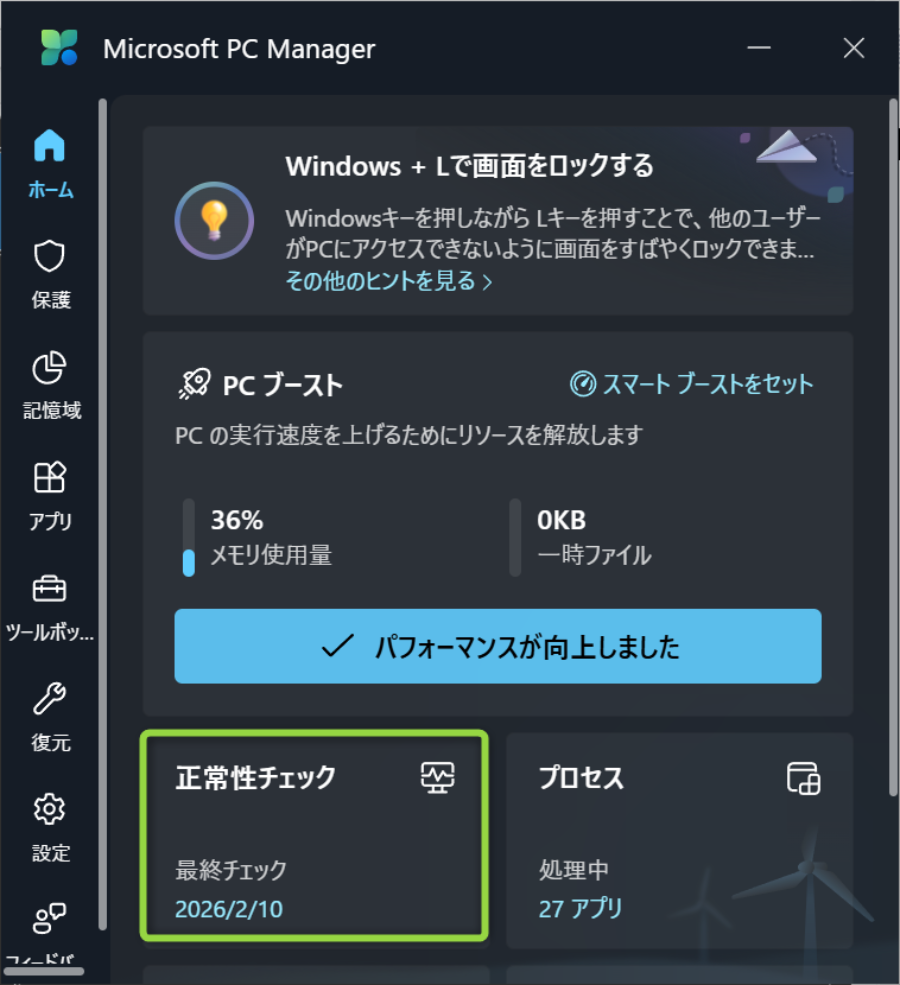Viewport: 900px width, 985px height.
Task: Select the 復元 (Restore) wrench icon
Action: (x=50, y=700)
